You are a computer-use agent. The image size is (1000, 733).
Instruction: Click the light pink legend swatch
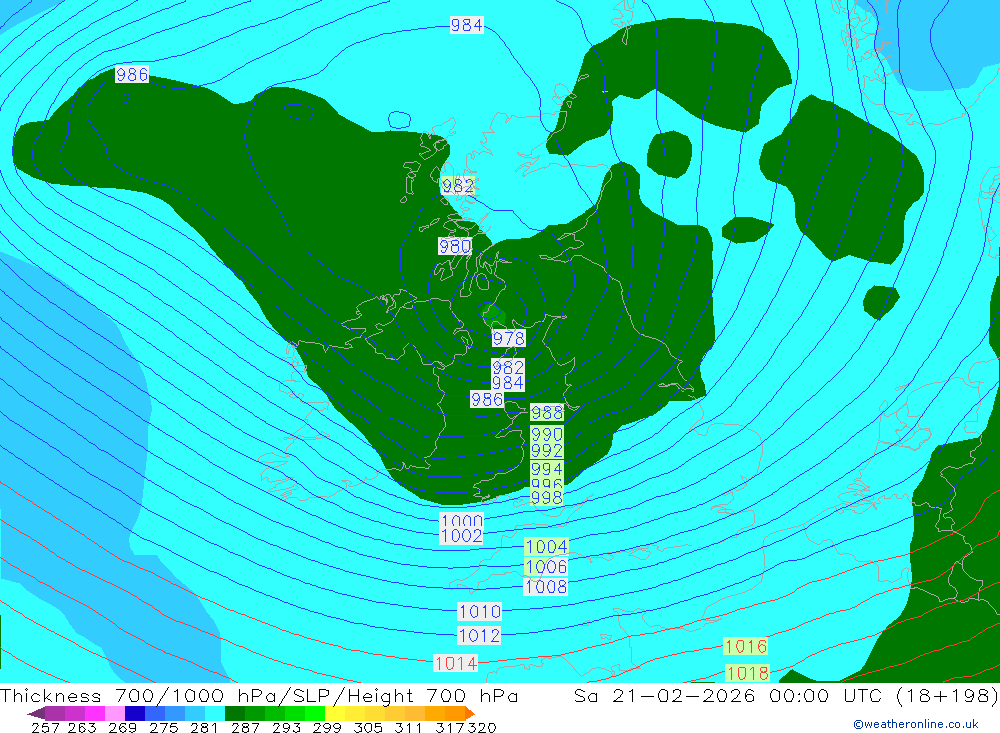[115, 713]
